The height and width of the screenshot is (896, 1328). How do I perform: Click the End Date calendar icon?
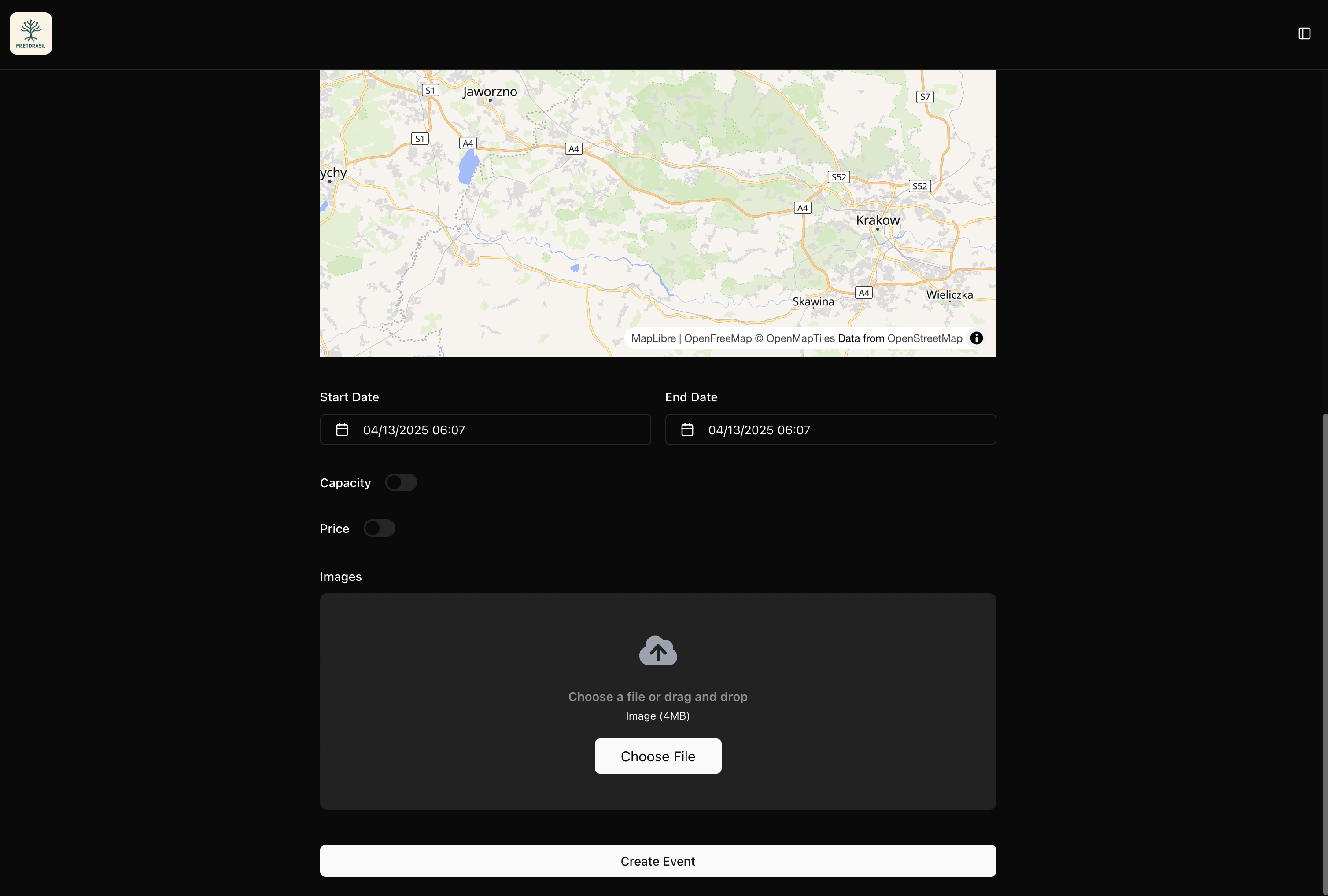(x=687, y=430)
